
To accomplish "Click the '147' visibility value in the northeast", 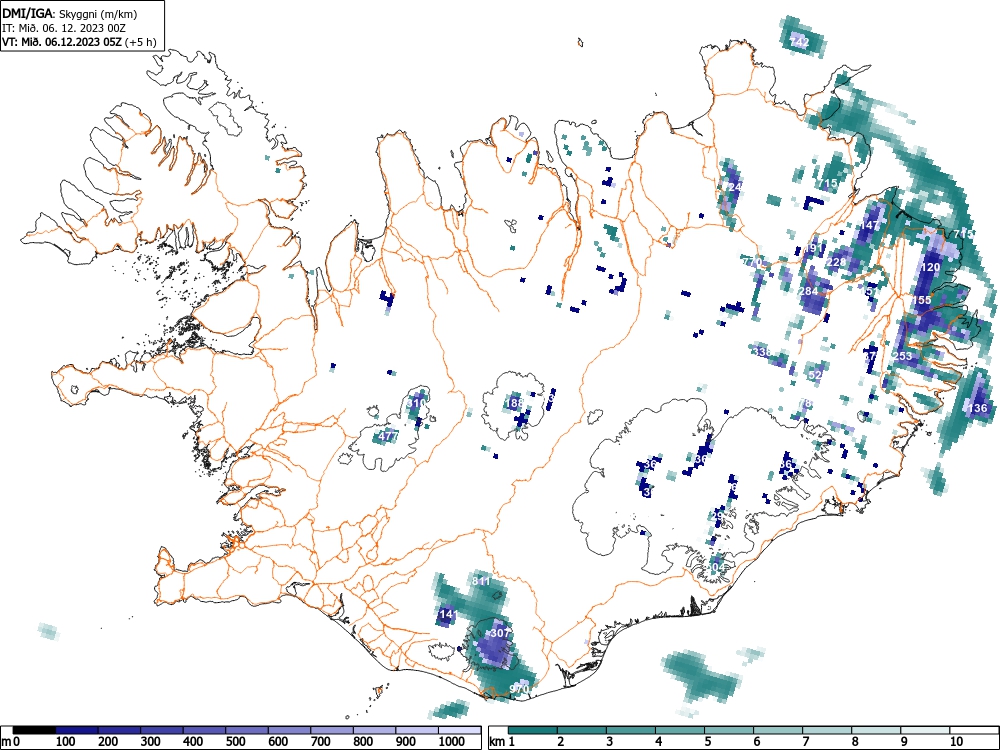I will click(x=870, y=225).
